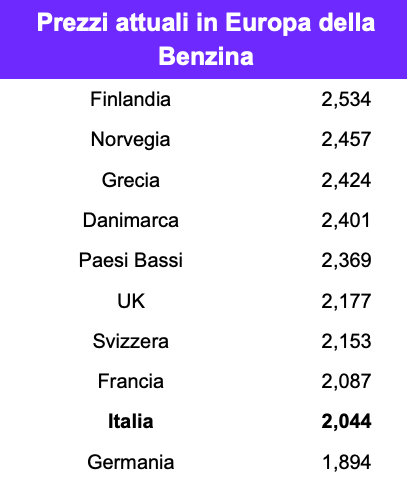Select the Germania country cell
407x479 pixels.
coord(131,462)
